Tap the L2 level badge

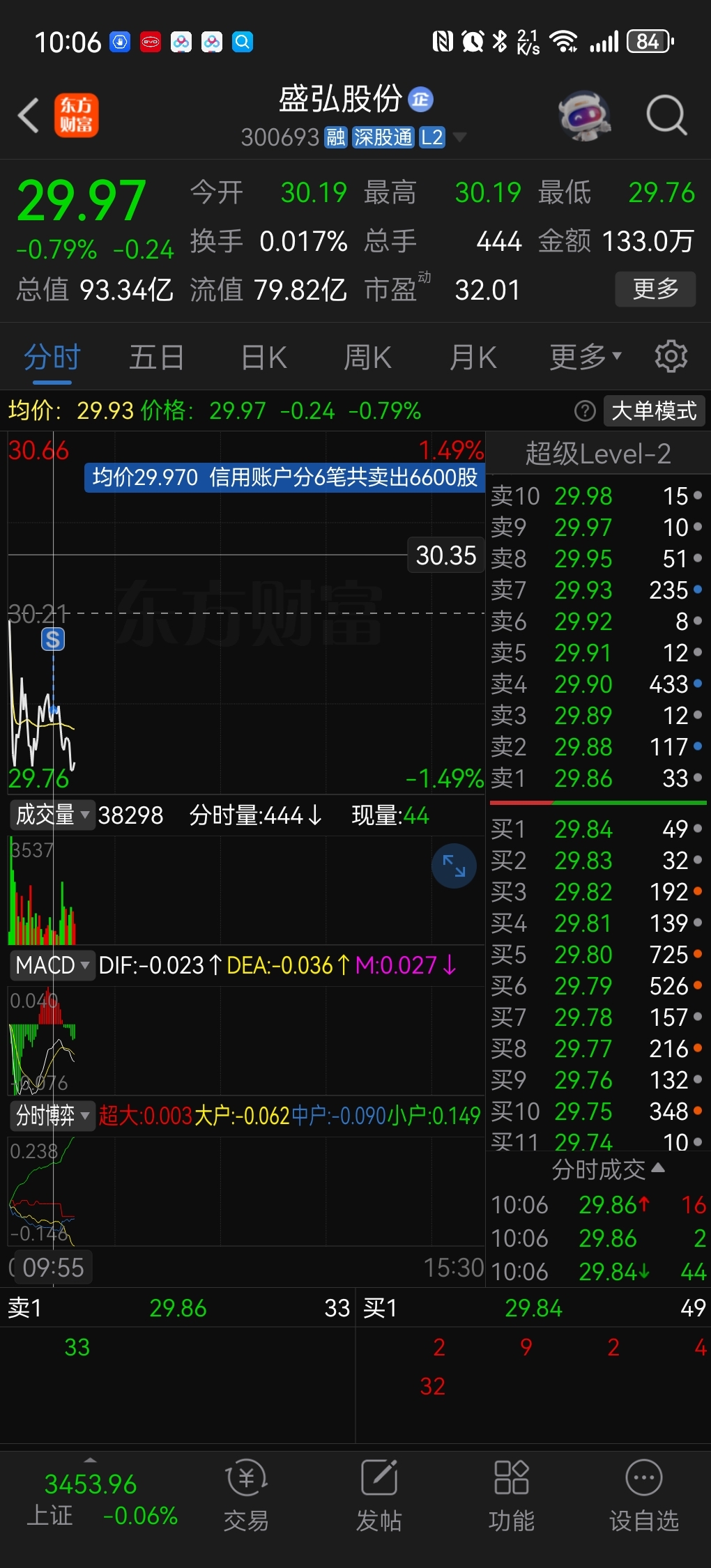tap(431, 137)
